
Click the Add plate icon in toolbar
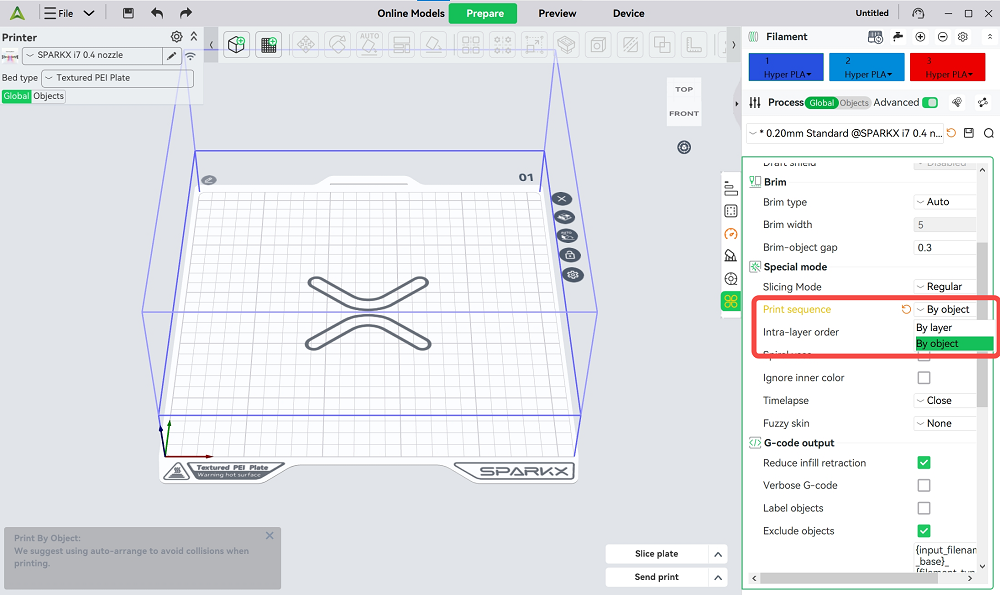(268, 45)
